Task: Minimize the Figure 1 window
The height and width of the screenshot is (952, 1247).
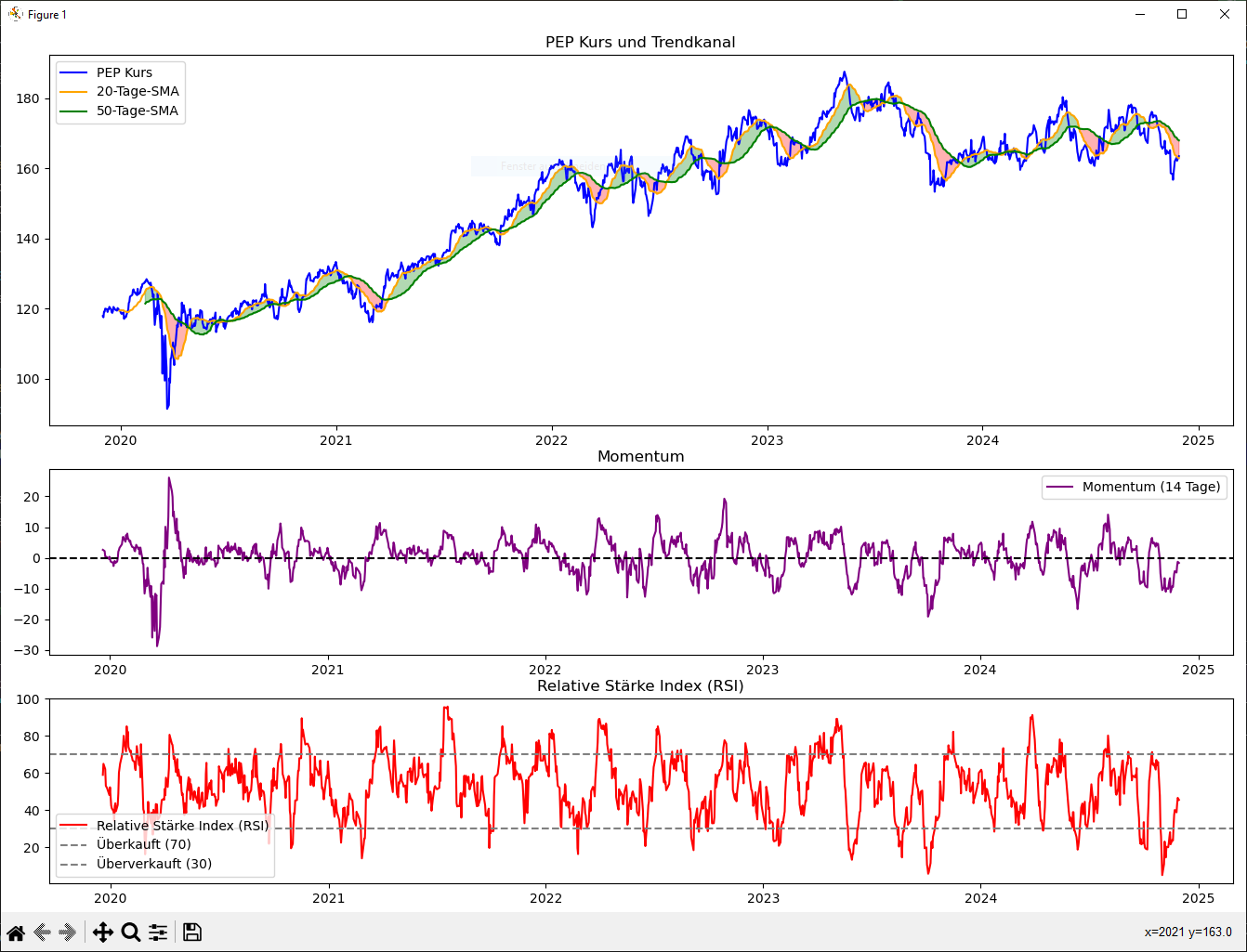Action: coord(1139,14)
